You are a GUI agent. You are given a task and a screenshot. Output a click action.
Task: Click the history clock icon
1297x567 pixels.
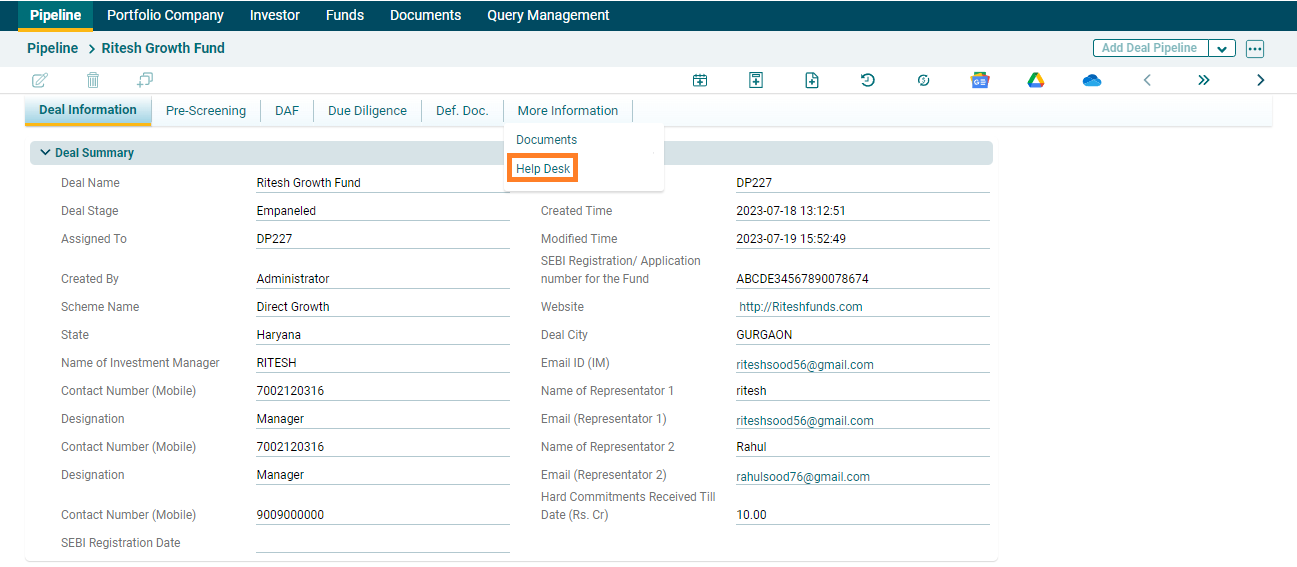click(868, 80)
